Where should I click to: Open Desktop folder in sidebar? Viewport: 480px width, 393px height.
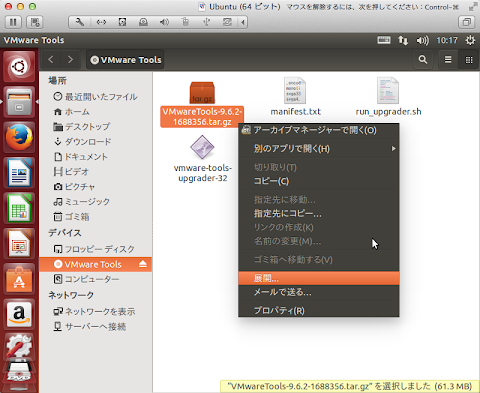pos(95,127)
